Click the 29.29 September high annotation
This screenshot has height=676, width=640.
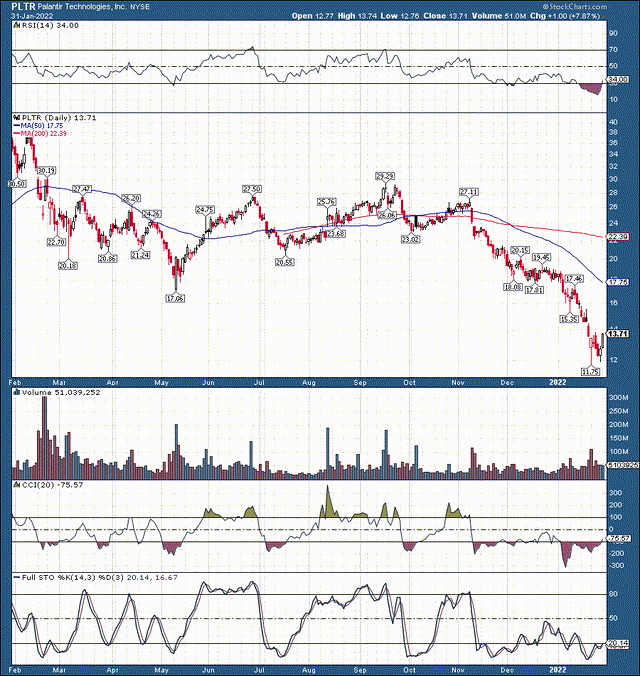385,176
